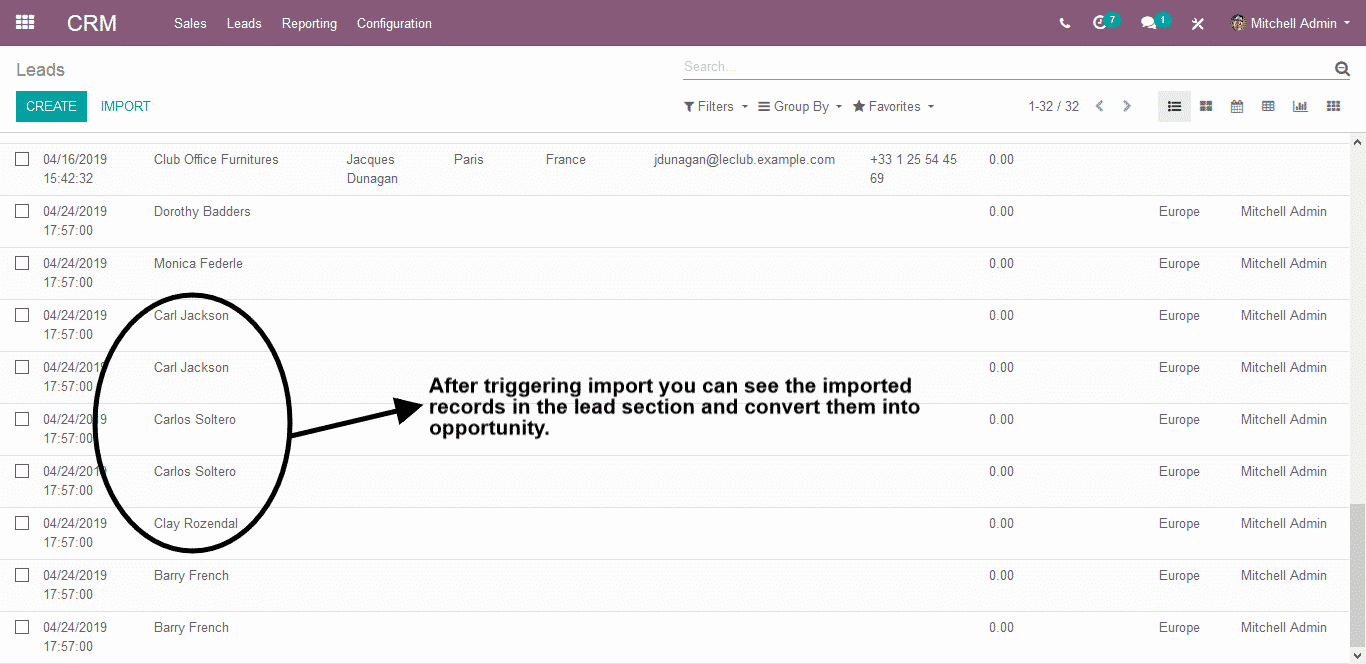The image size is (1366, 664).
Task: Select the second Carl Jackson row checkbox
Action: click(22, 367)
